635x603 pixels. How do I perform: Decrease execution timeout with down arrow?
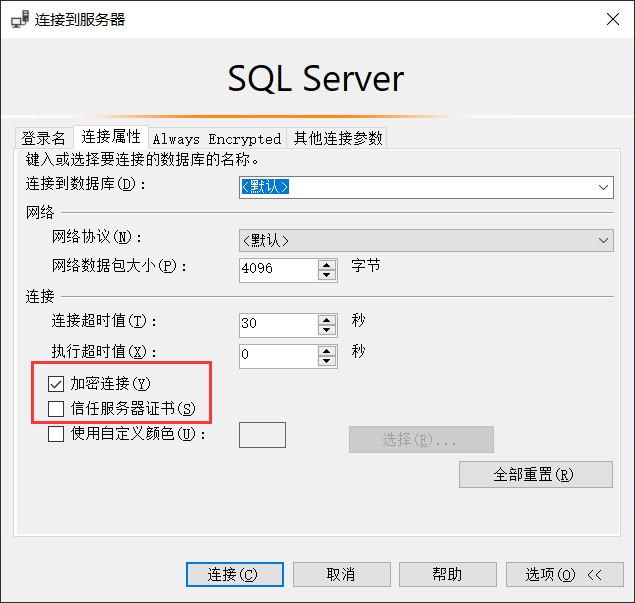tap(326, 361)
